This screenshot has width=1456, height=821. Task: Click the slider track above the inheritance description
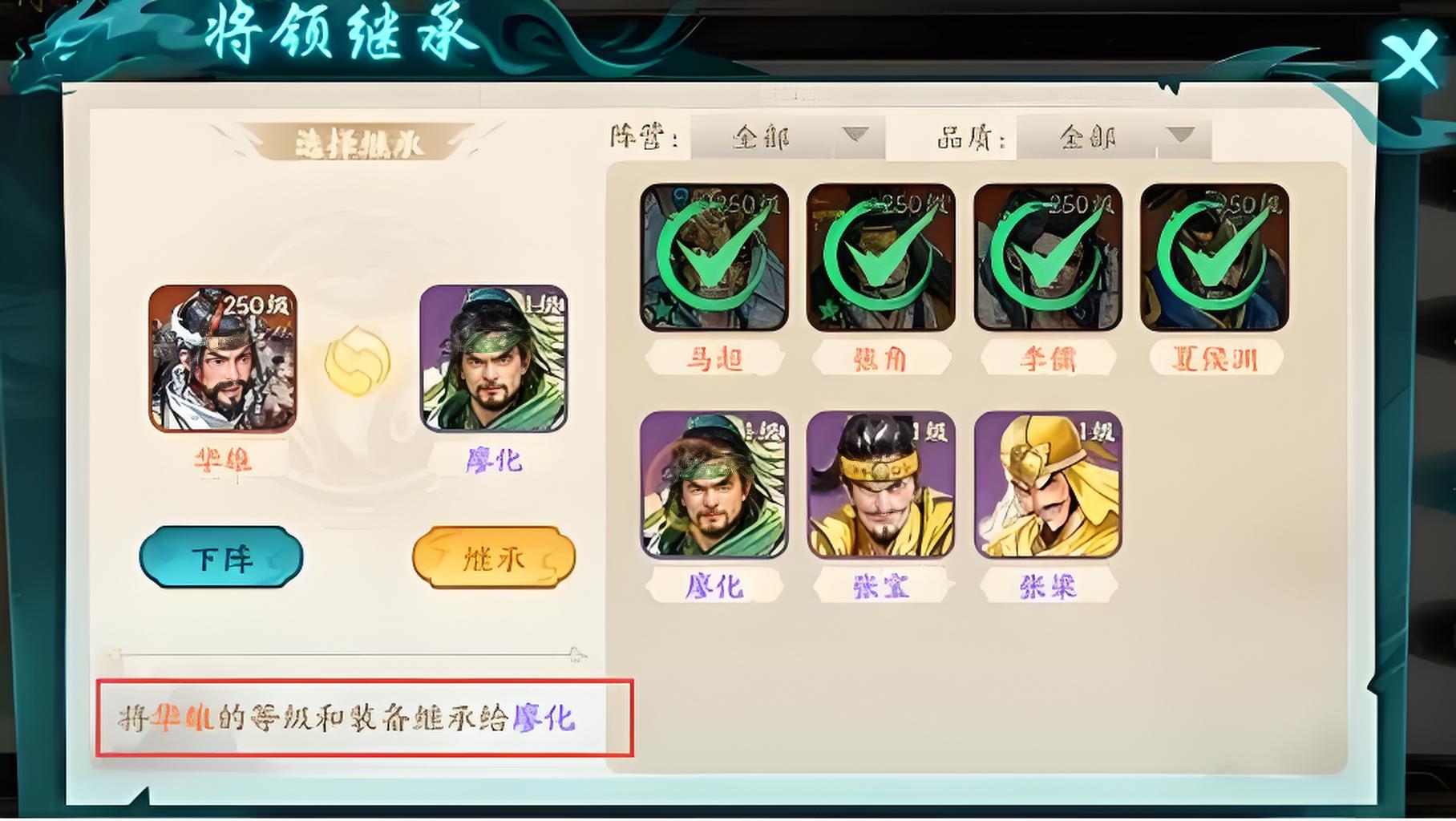click(346, 655)
